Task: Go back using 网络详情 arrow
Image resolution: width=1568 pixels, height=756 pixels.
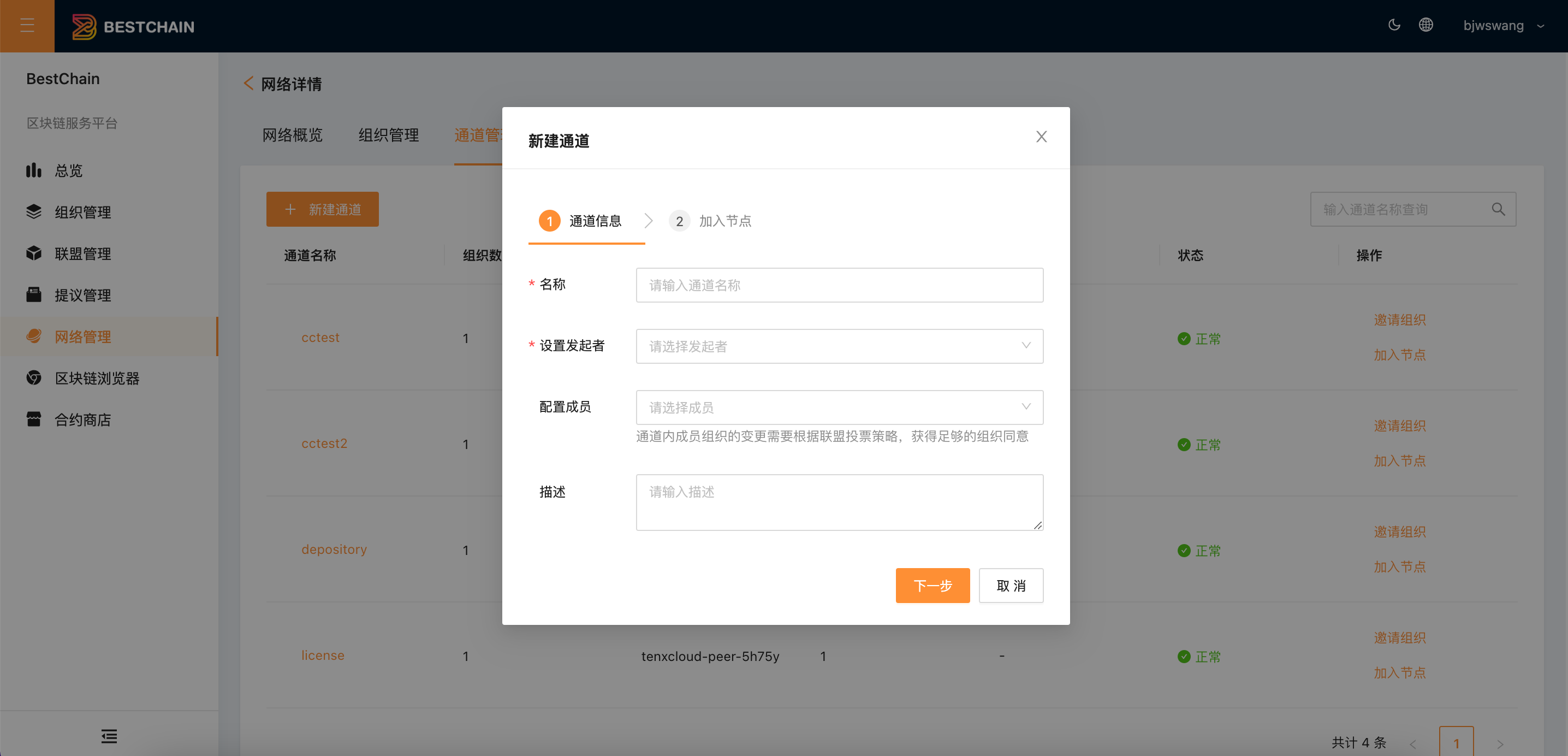Action: tap(248, 84)
